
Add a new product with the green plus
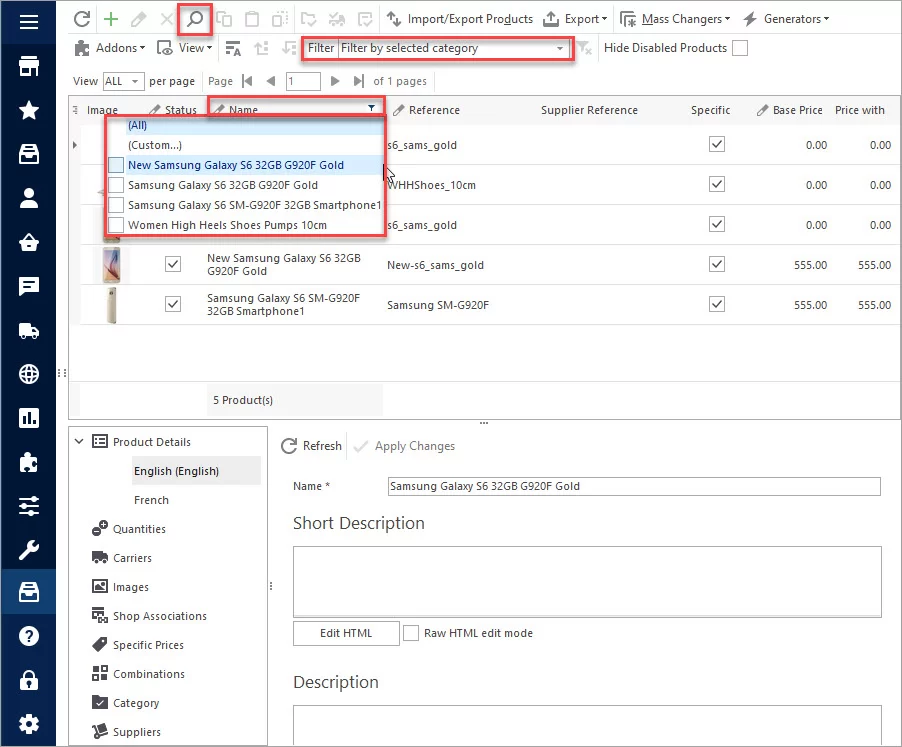pyautogui.click(x=111, y=19)
